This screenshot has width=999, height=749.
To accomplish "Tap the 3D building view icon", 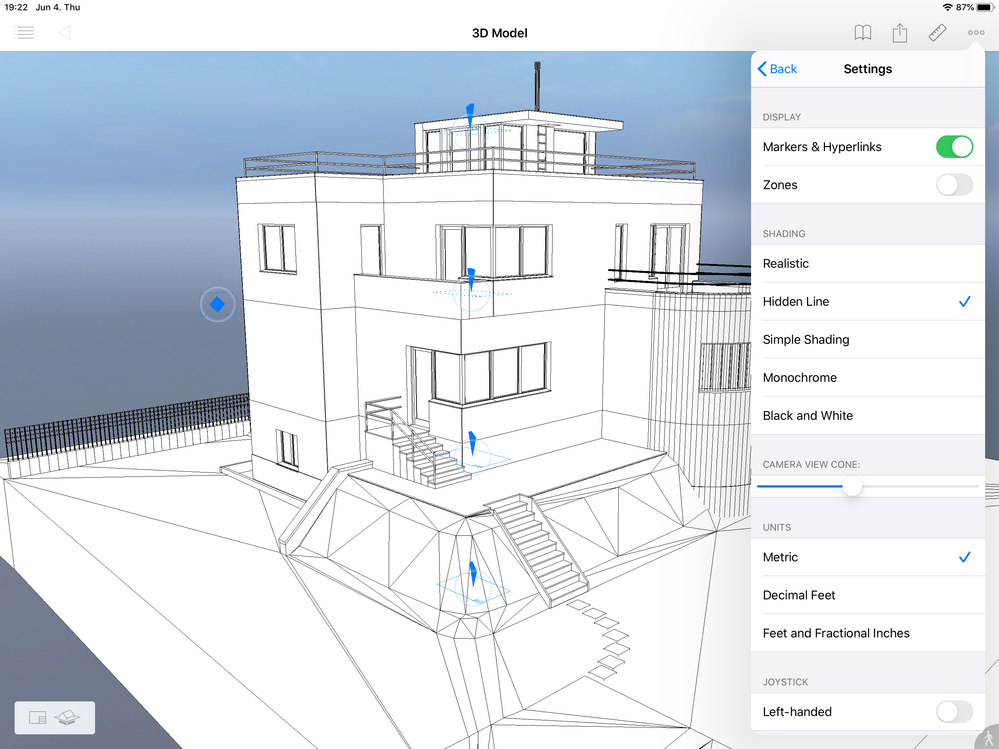I will coord(67,718).
